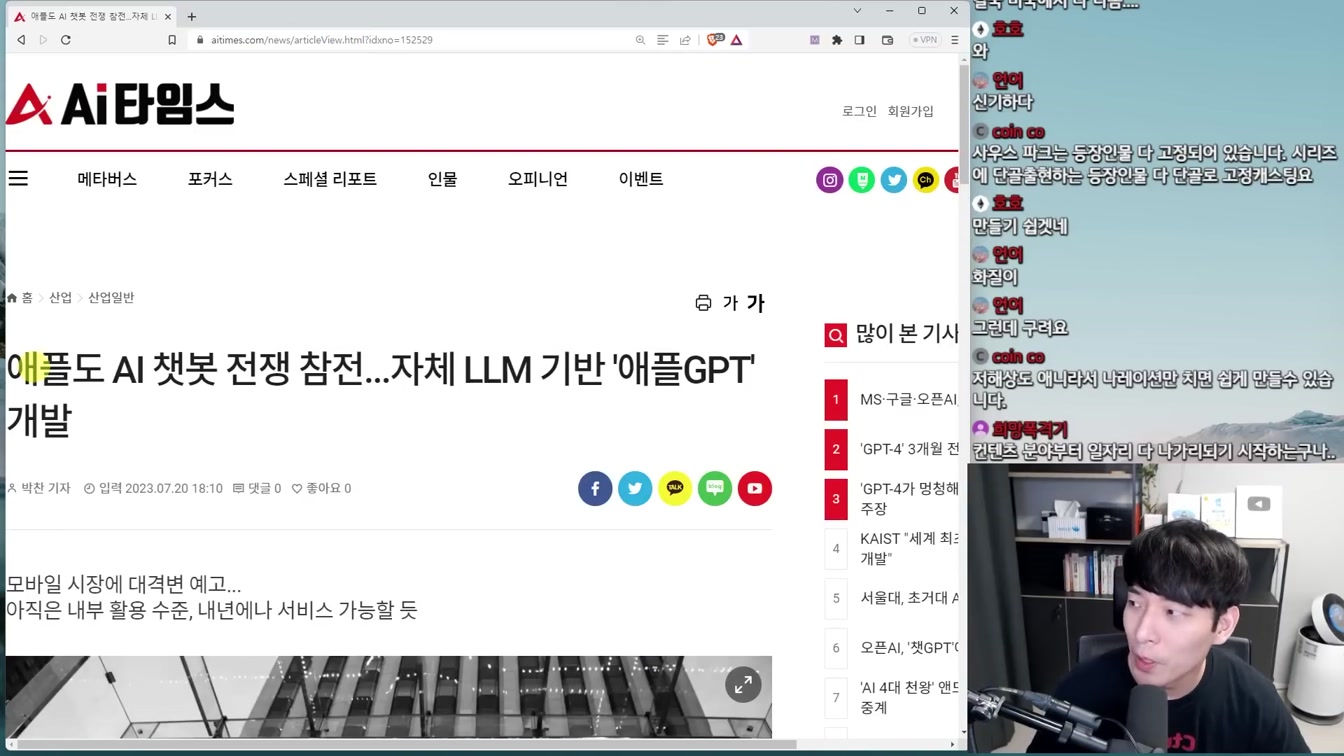Screen dimensions: 1344x756
Task: Share the article via green Naver Band icon
Action: click(715, 488)
